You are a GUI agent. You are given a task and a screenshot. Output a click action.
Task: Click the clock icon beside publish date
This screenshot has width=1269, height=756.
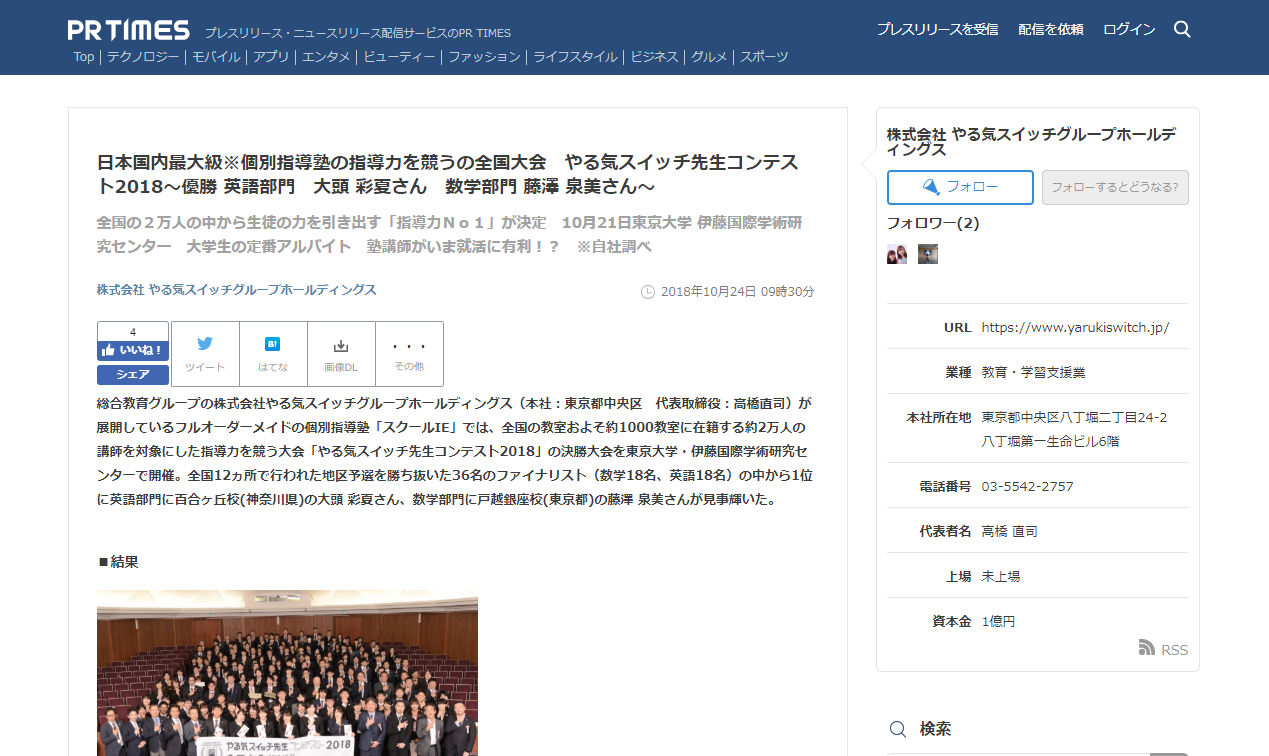click(647, 292)
